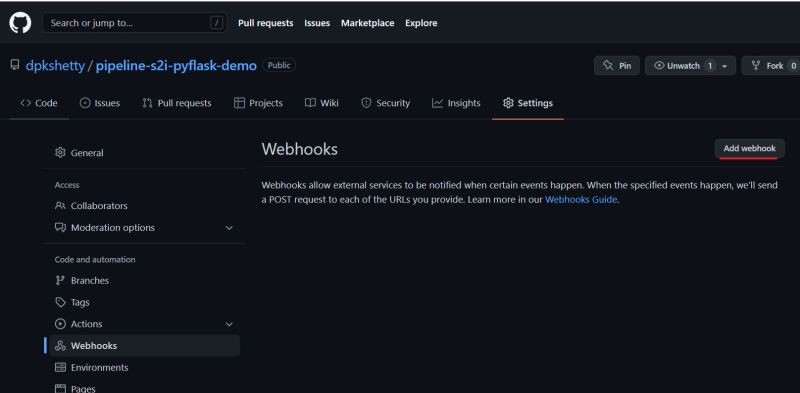Click the Fork icon

click(756, 66)
